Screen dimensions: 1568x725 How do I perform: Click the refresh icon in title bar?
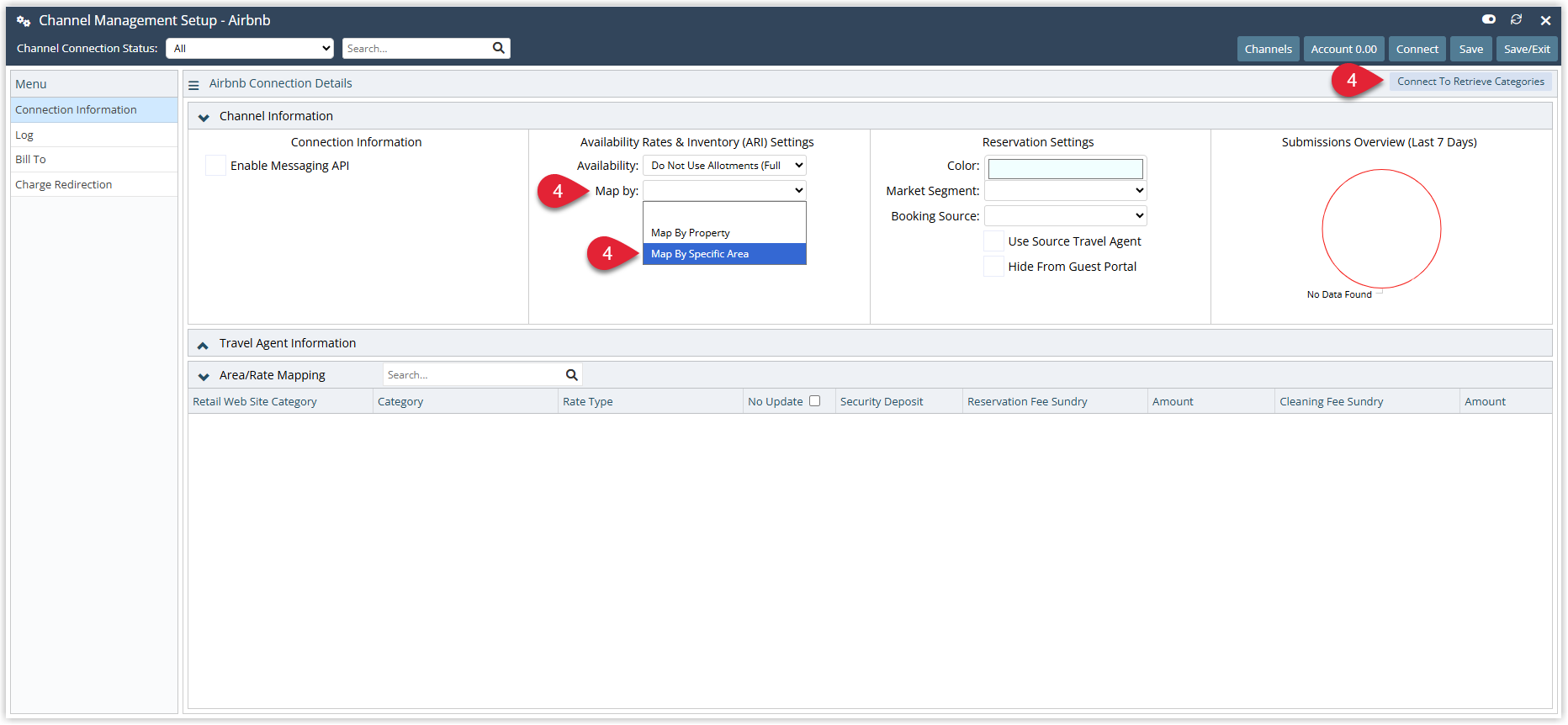point(1516,19)
